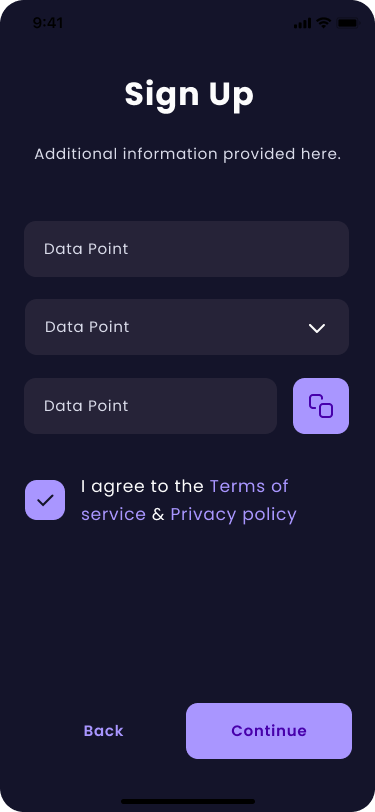Click the Continue button
This screenshot has width=375, height=812.
(269, 731)
